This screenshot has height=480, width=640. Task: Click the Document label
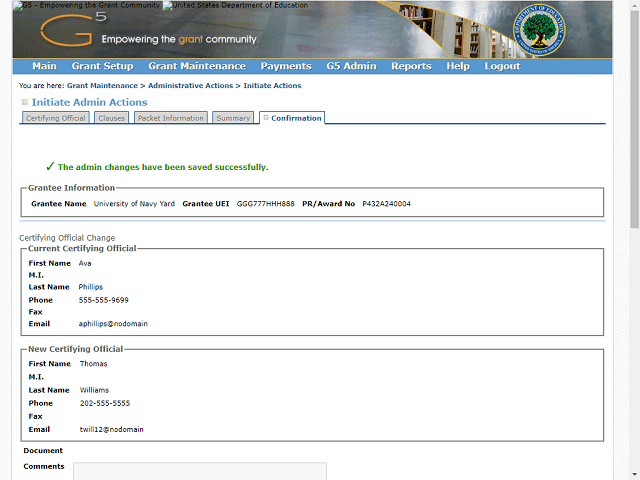click(43, 451)
